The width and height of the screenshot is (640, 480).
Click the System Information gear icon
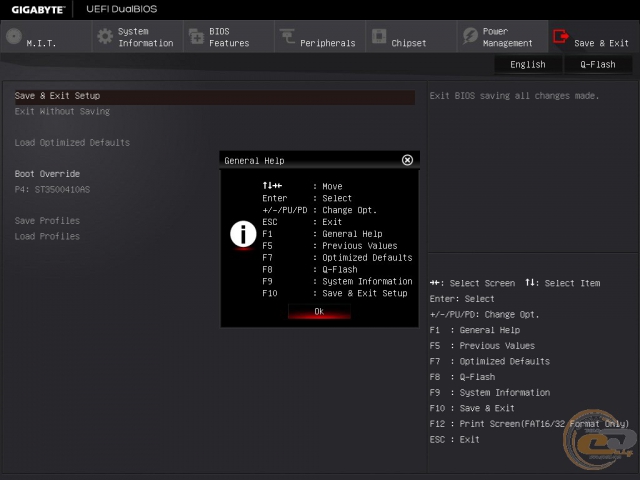coord(104,37)
